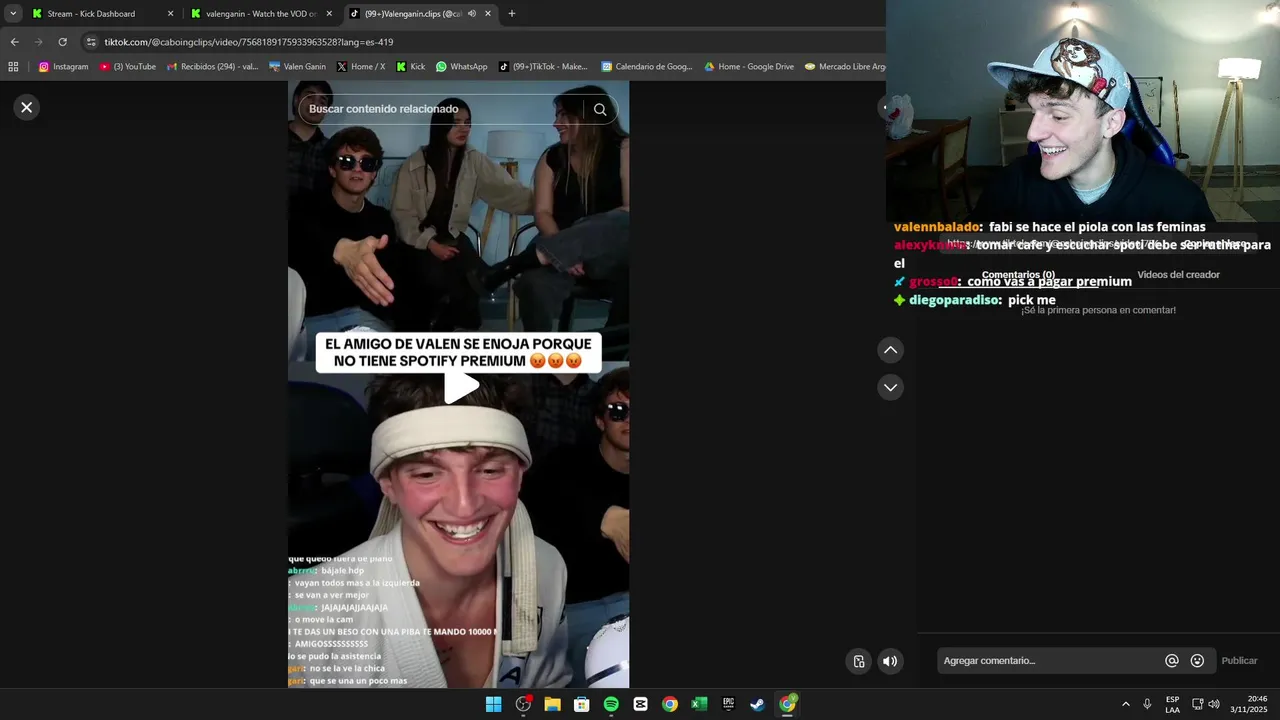Expand the tab search dropdown
The height and width of the screenshot is (720, 1280).
tap(13, 14)
